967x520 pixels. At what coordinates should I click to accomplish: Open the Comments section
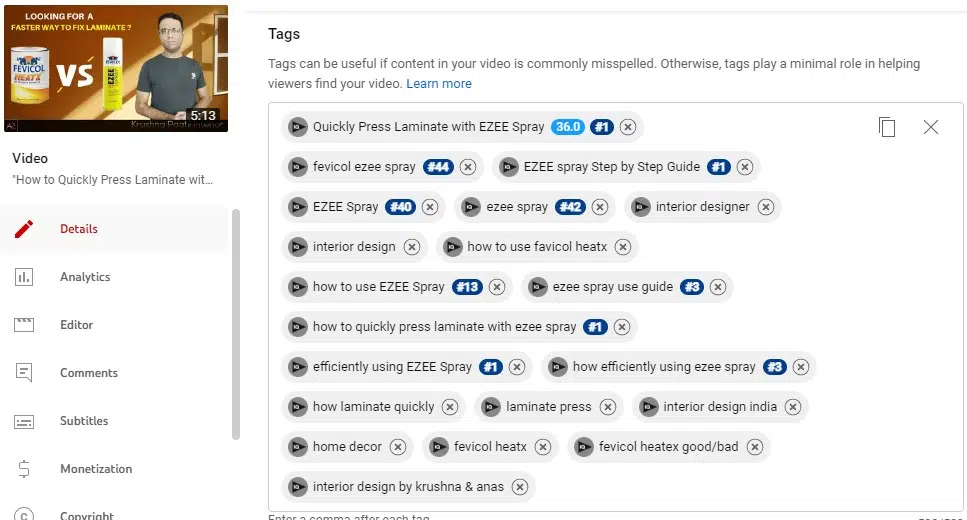pos(88,373)
